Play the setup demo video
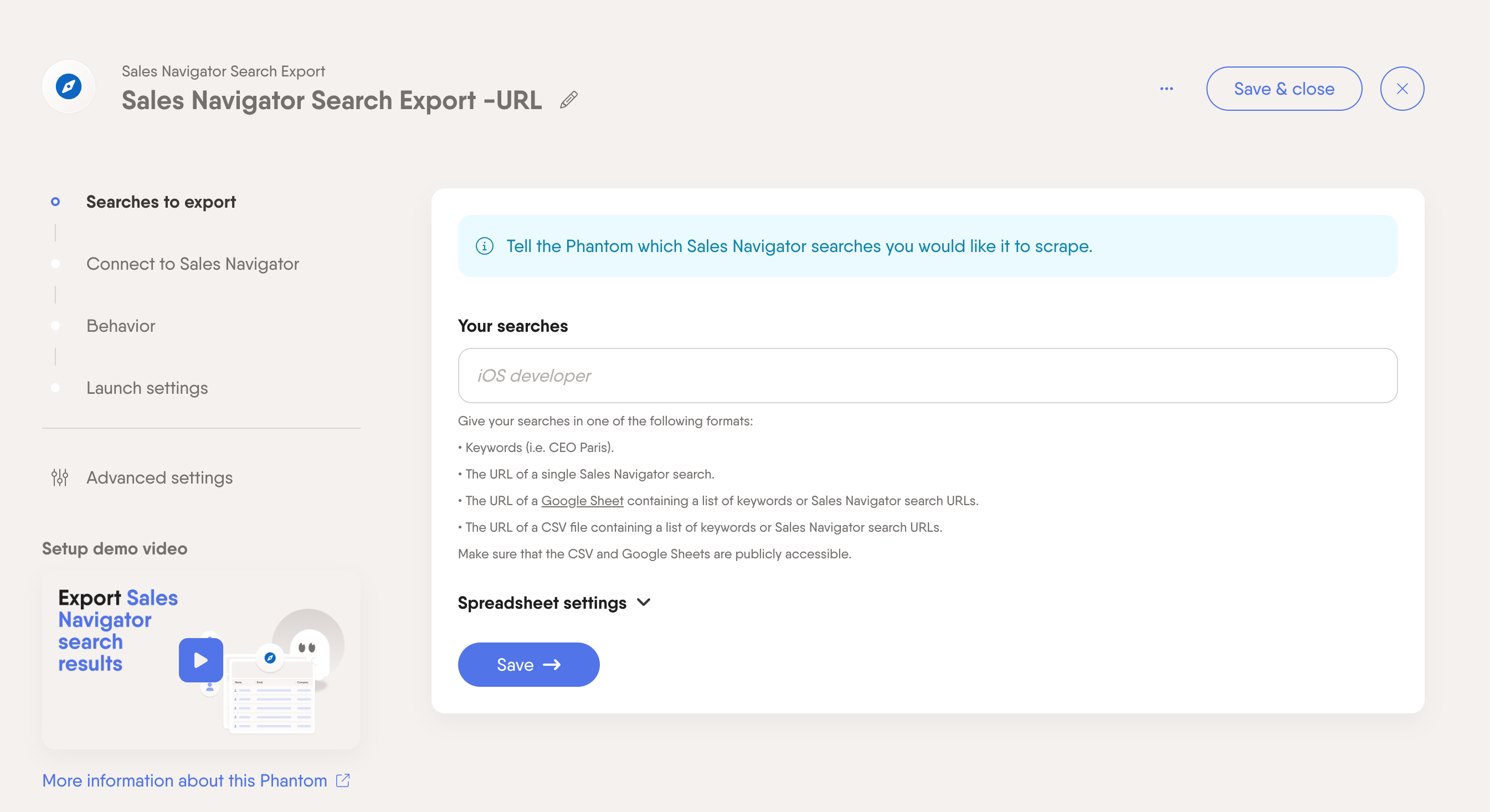The width and height of the screenshot is (1490, 812). (x=201, y=660)
